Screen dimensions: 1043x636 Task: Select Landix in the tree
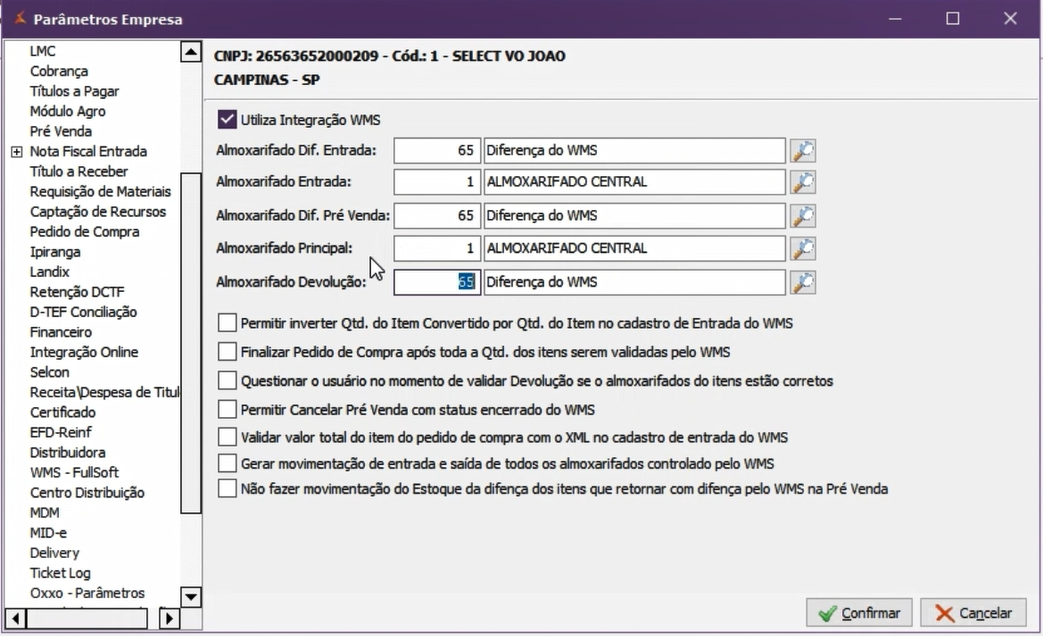click(x=49, y=272)
